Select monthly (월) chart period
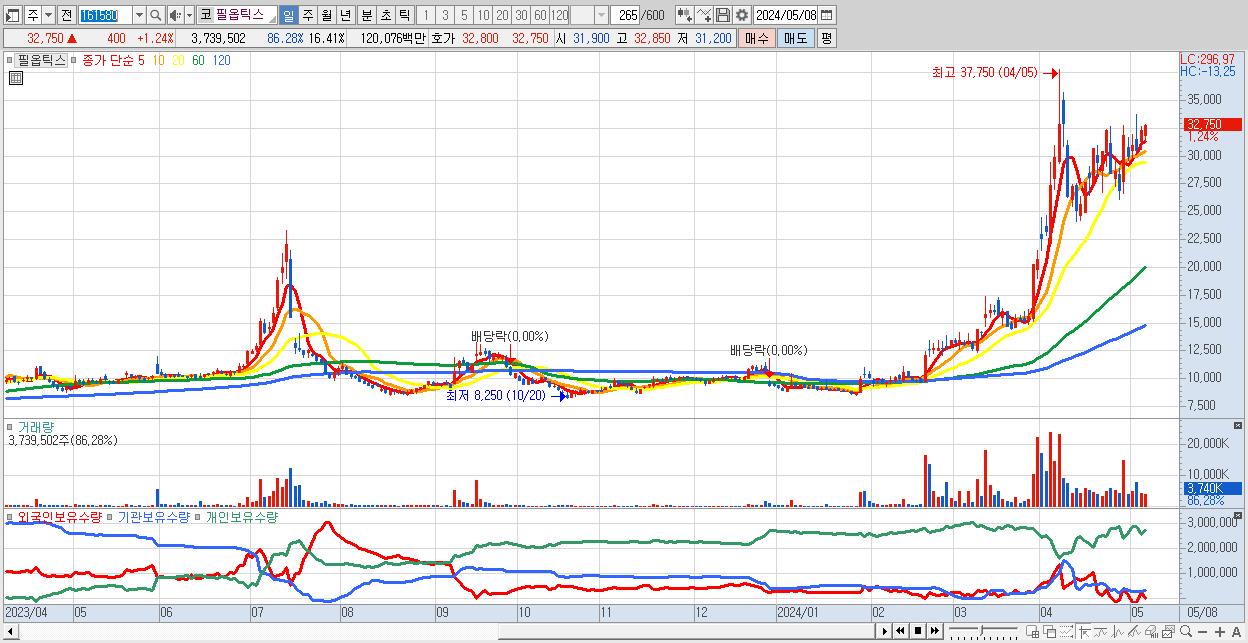 click(326, 15)
